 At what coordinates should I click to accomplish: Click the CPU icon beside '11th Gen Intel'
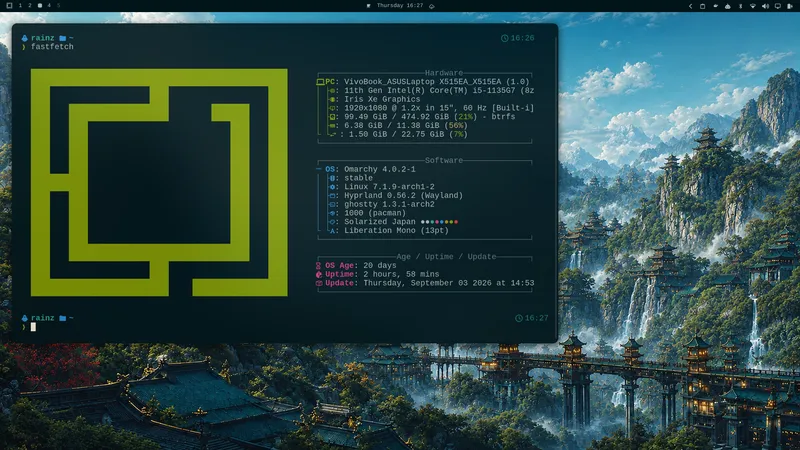click(x=332, y=91)
